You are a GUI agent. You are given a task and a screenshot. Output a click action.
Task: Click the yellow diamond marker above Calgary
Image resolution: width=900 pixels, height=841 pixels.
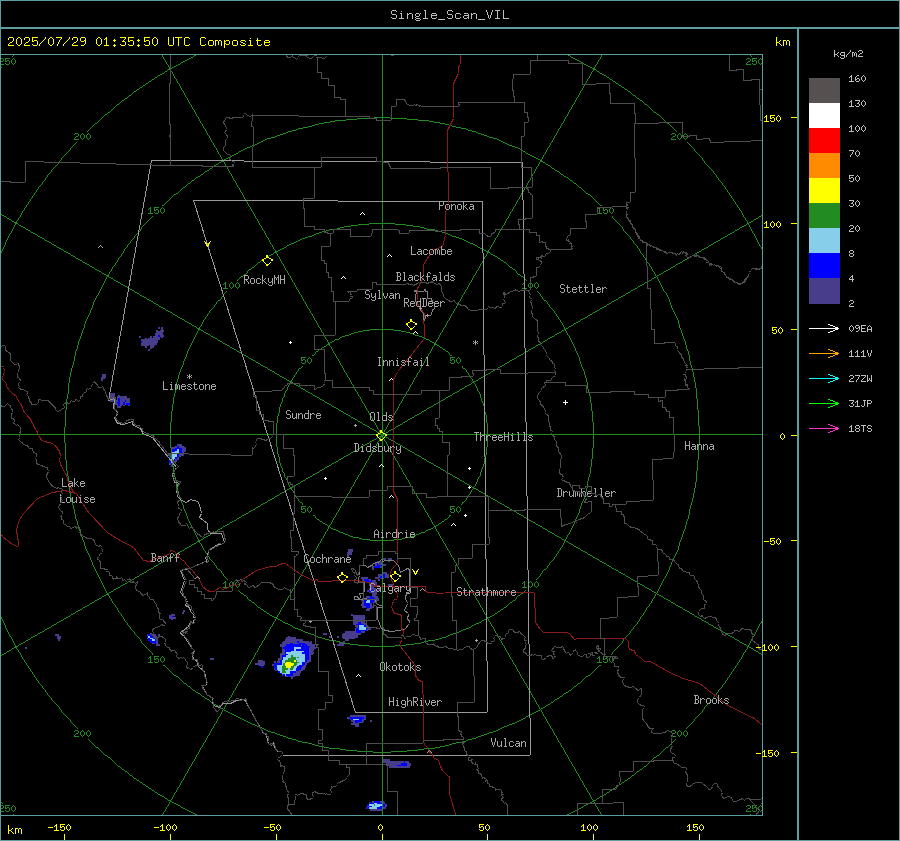(x=395, y=576)
